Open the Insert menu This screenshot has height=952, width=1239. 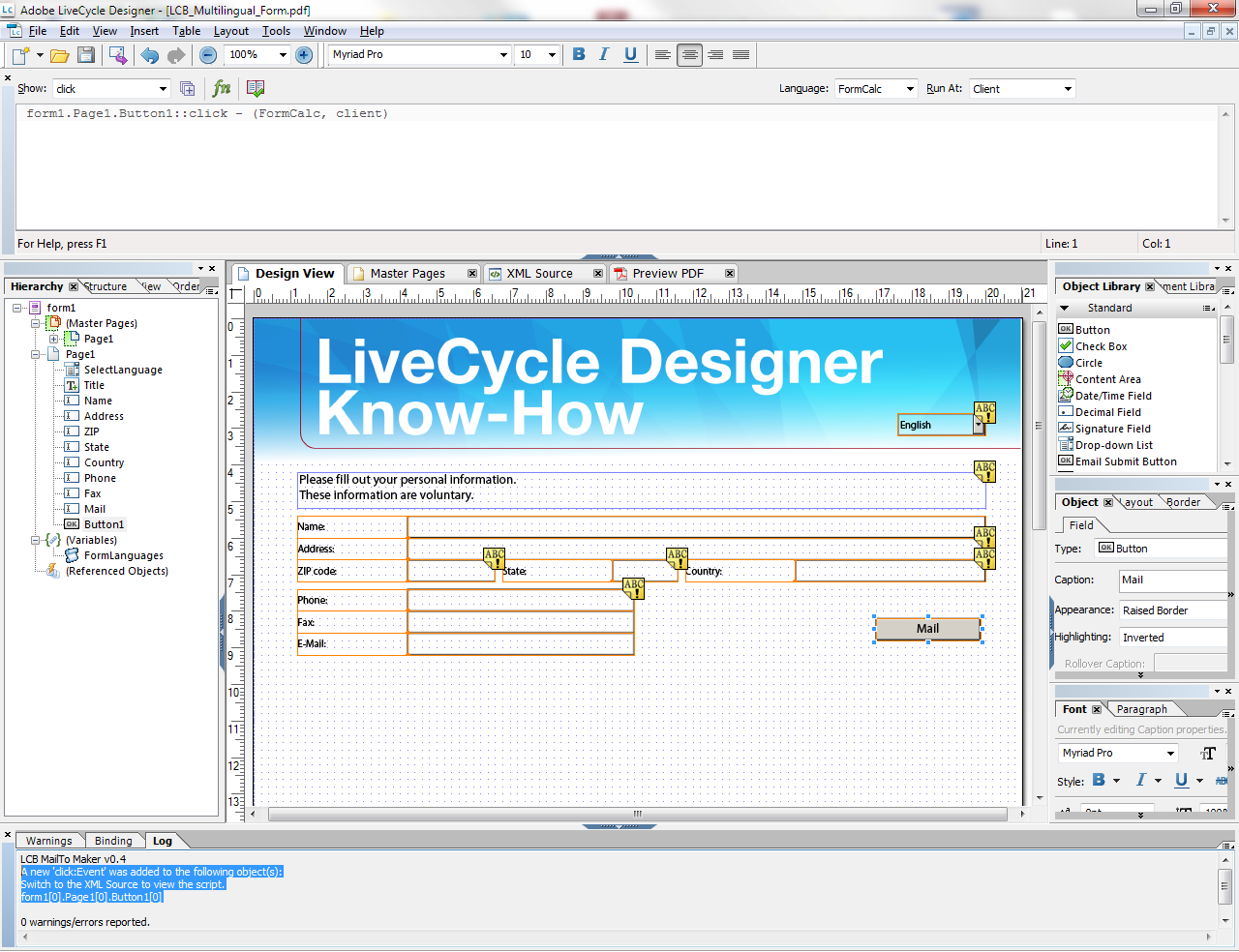click(x=144, y=31)
